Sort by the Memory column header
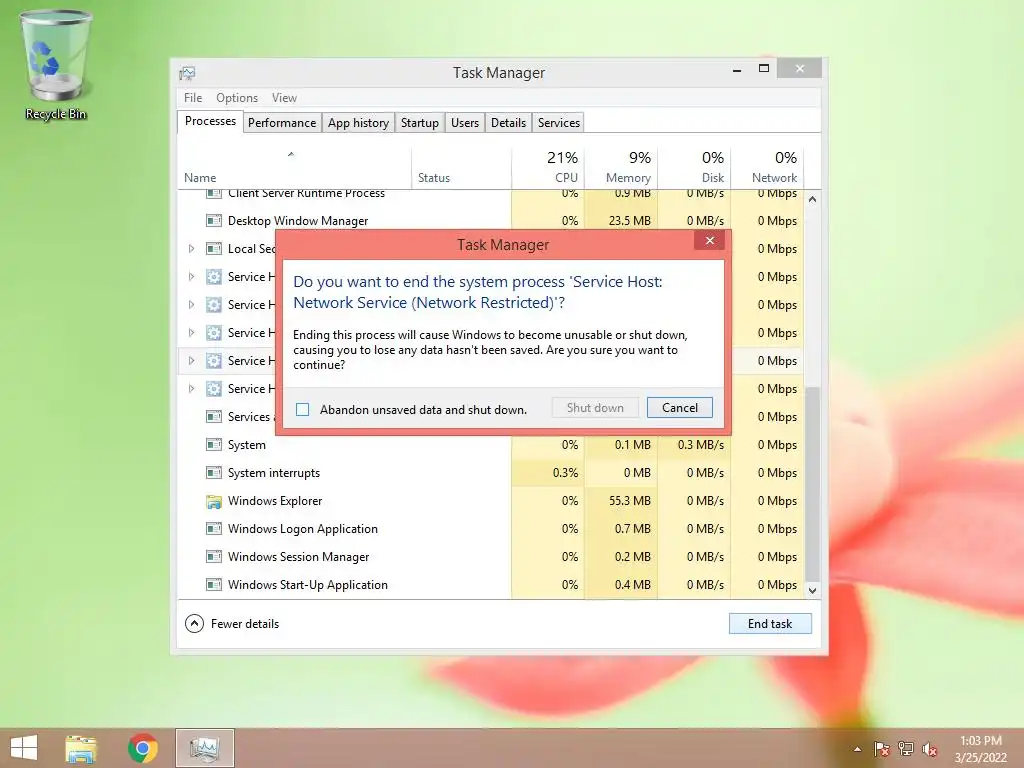The height and width of the screenshot is (768, 1024). pos(621,168)
